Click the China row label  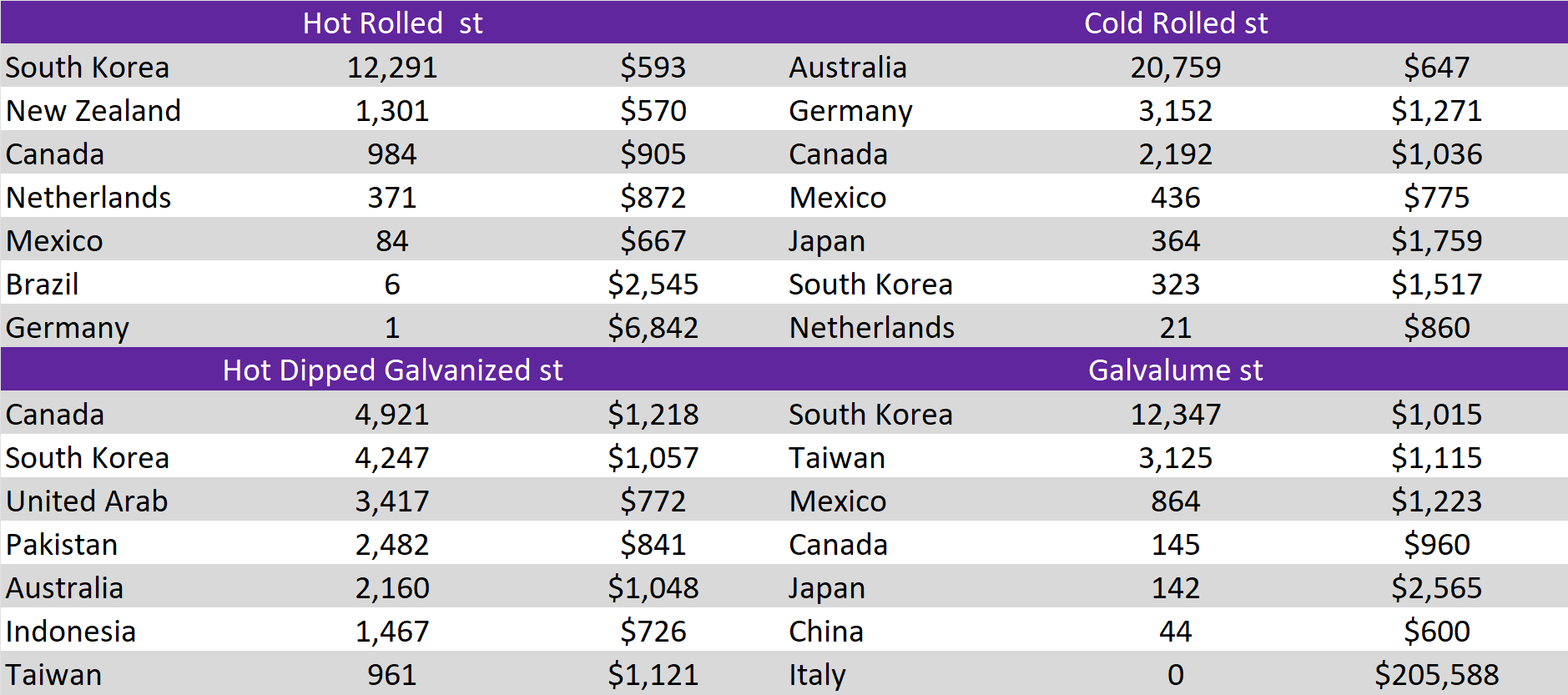(826, 631)
